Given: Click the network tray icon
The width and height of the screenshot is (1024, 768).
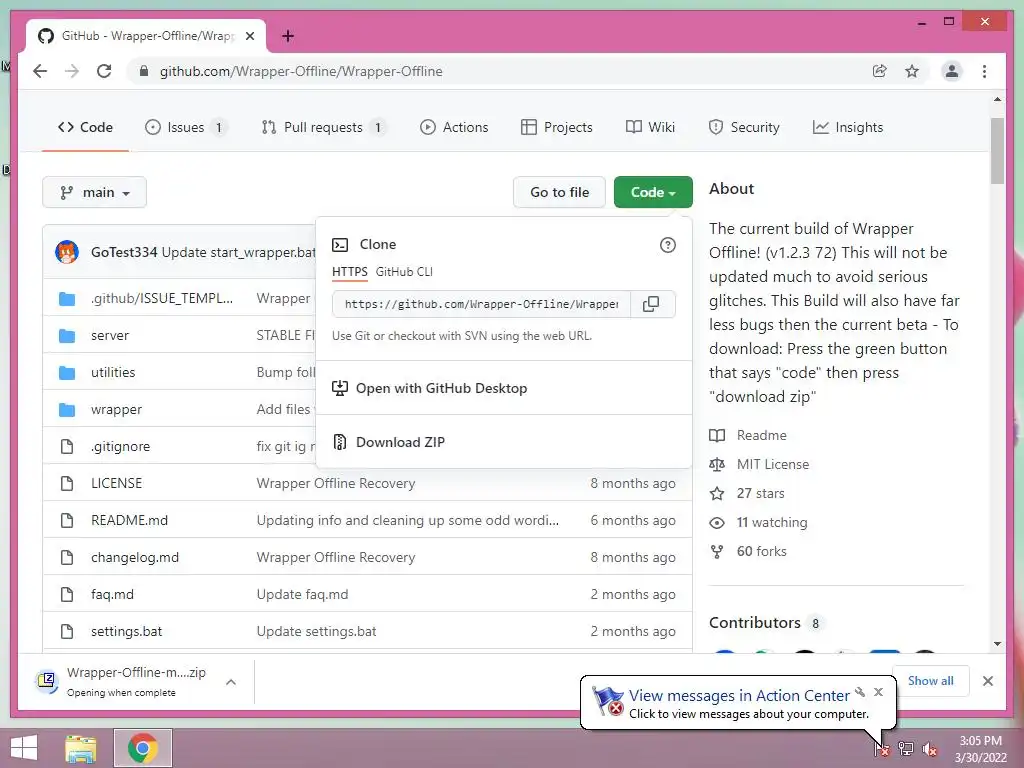Looking at the screenshot, I should tap(906, 749).
